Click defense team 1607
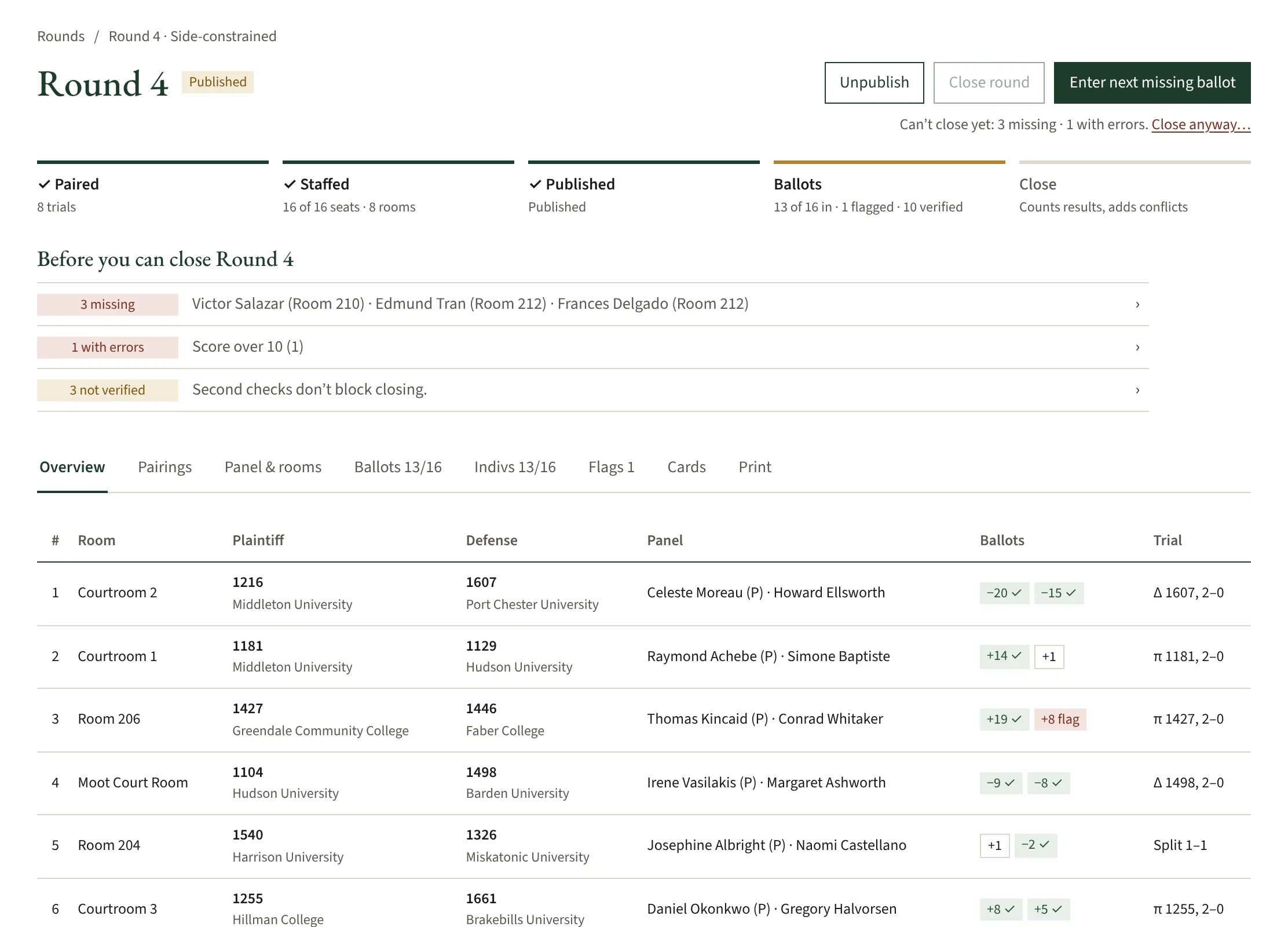1288x927 pixels. point(481,582)
